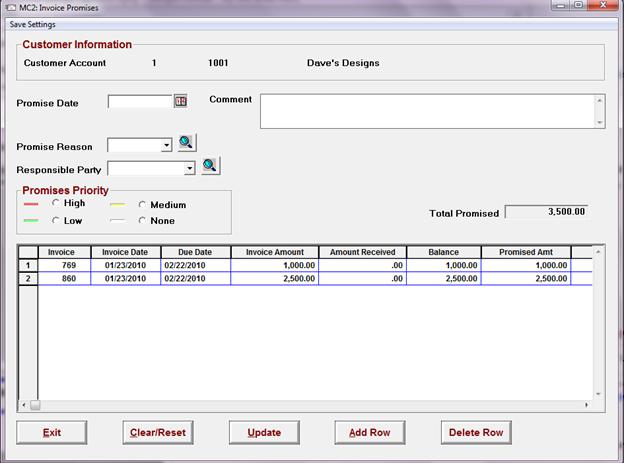Click the Promise Reason lookup magnifier icon

186,142
